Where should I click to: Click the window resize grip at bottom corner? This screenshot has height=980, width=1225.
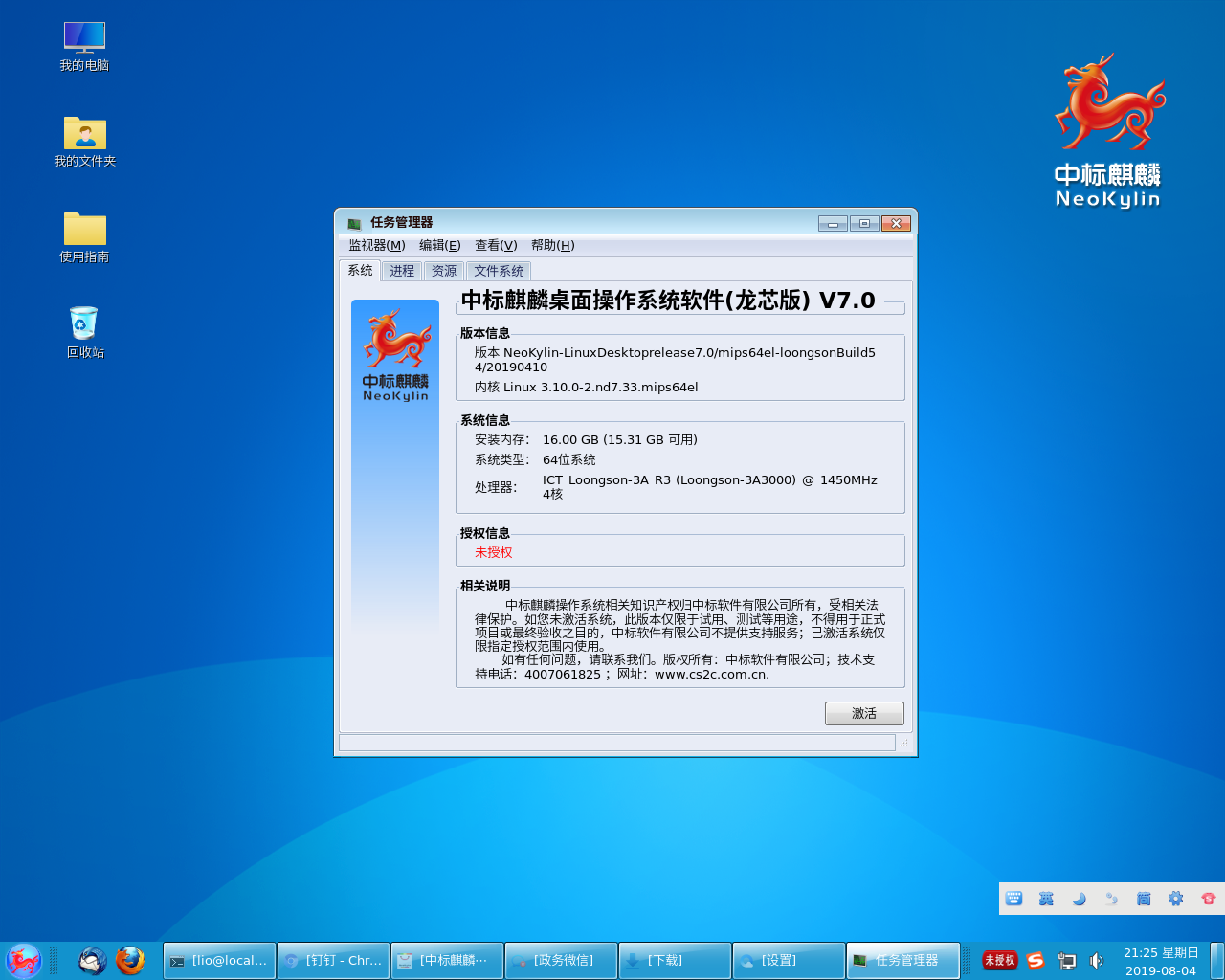[x=904, y=744]
